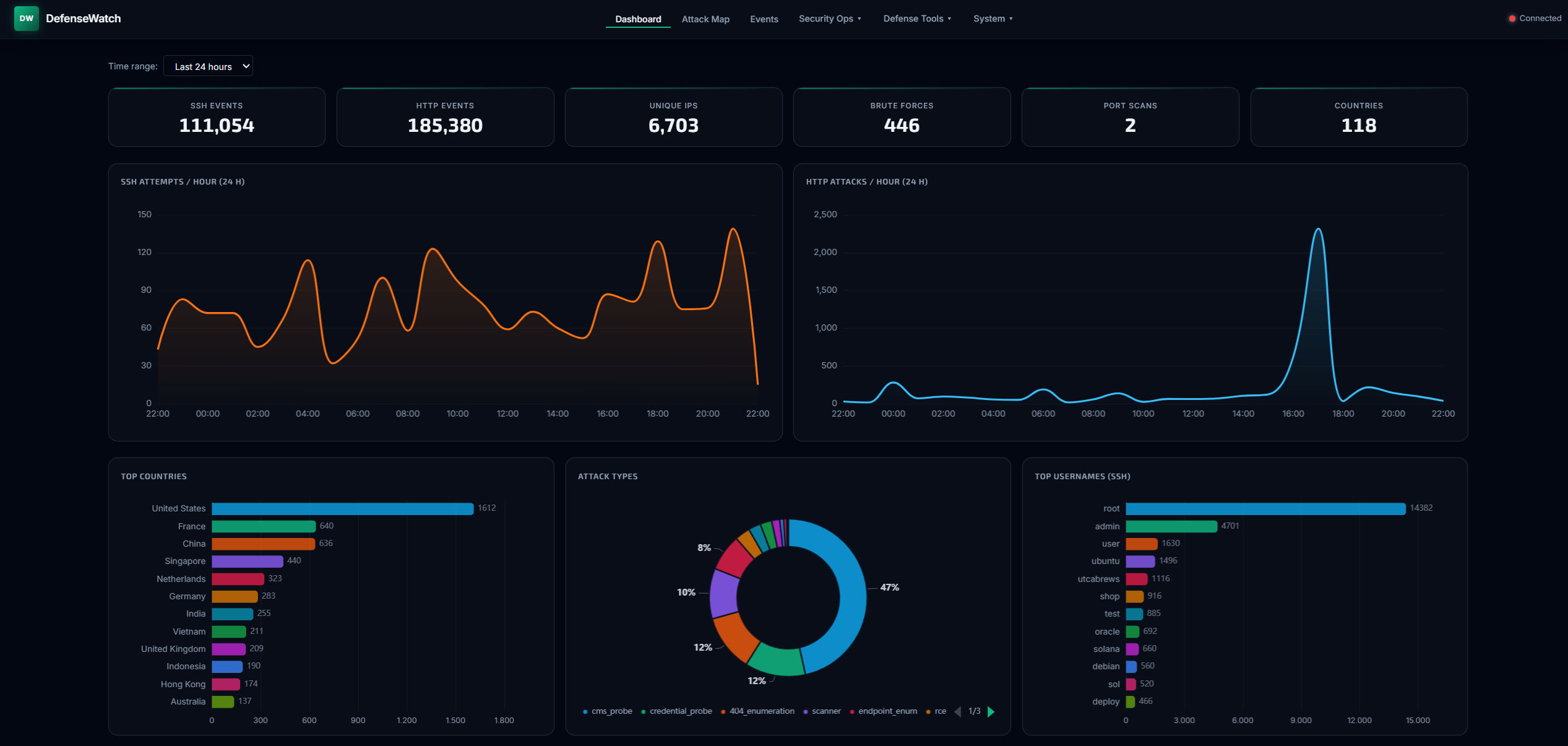The image size is (1568, 746).
Task: Click endpoint_enum legend red dot
Action: (x=852, y=711)
